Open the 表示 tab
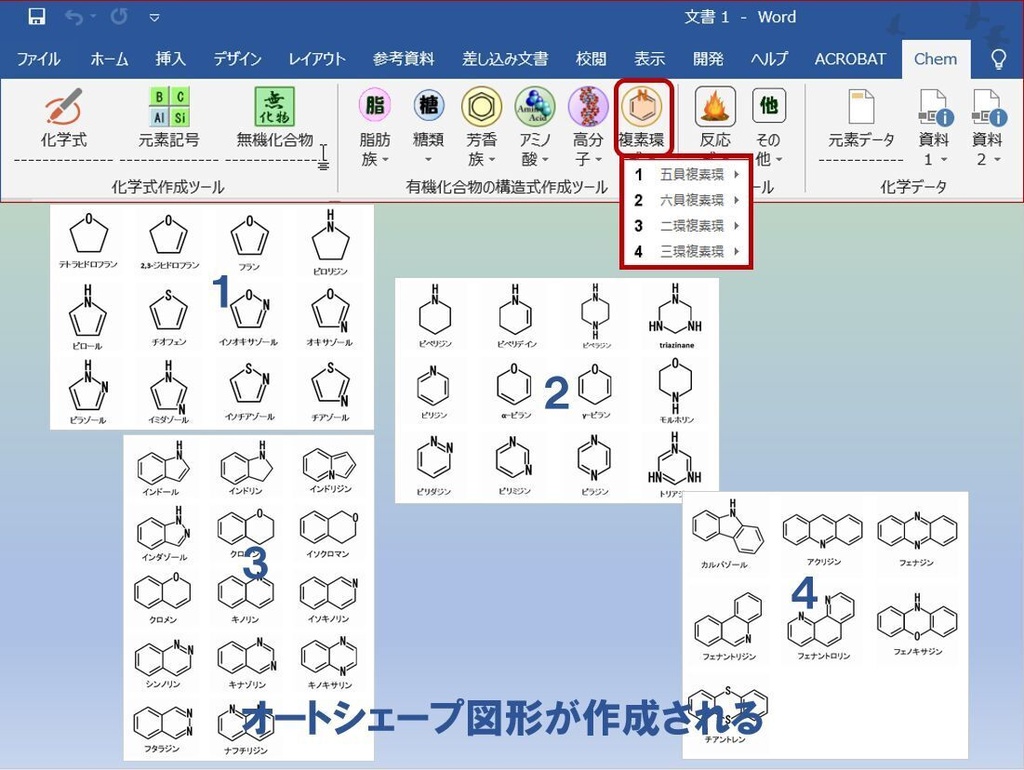 tap(649, 59)
